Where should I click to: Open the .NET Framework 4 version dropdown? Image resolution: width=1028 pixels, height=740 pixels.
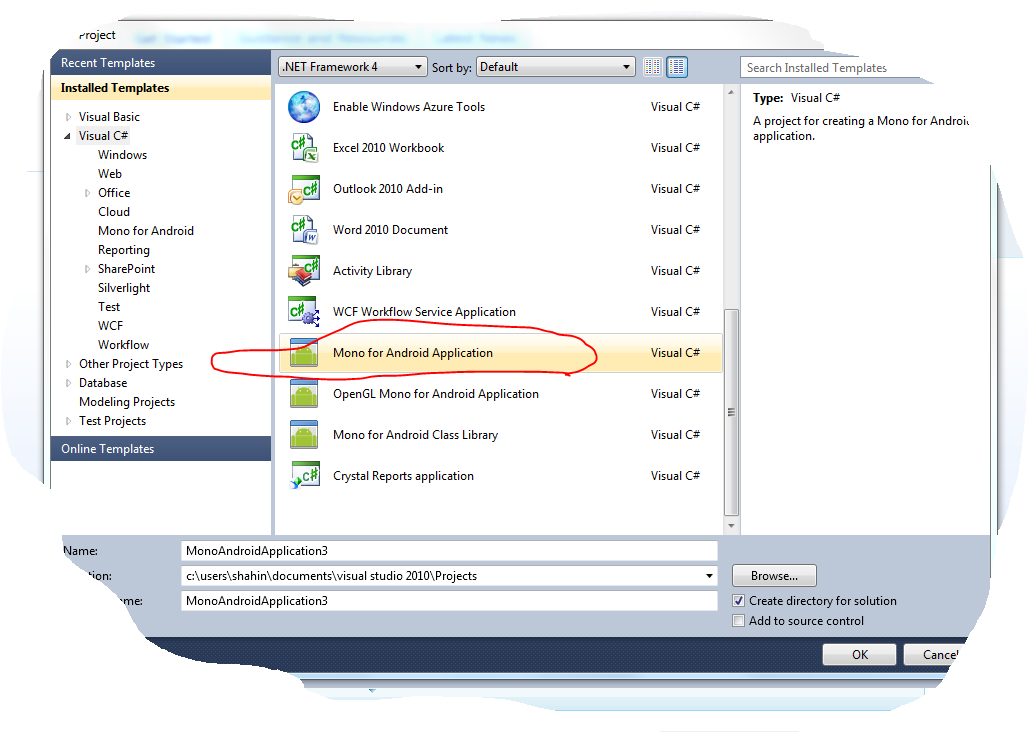click(353, 67)
